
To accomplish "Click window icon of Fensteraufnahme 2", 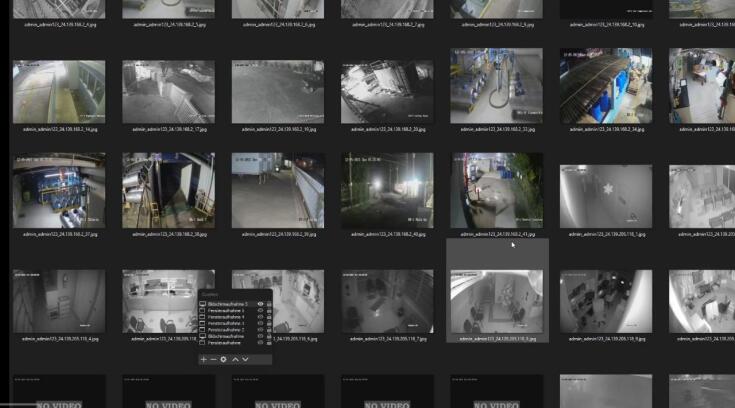I will 202,330.
